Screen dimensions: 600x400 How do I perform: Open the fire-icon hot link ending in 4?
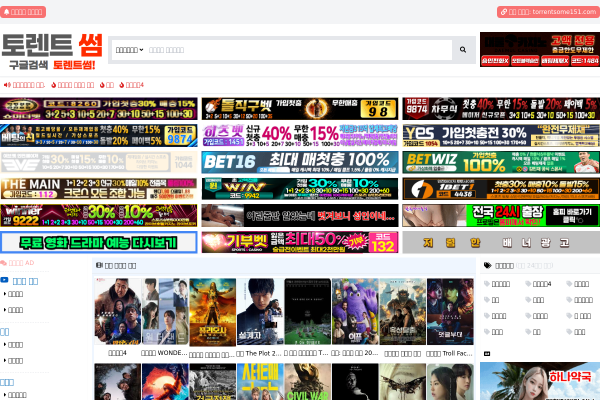click(132, 85)
